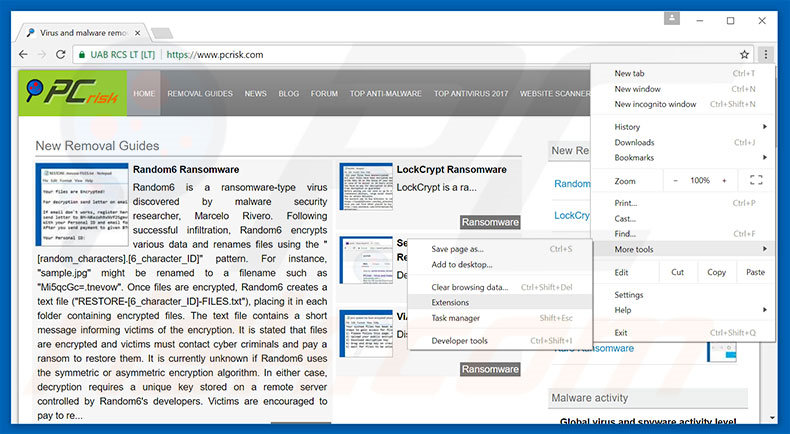
Task: Click the page scrollbar down arrow
Action: coord(772,418)
